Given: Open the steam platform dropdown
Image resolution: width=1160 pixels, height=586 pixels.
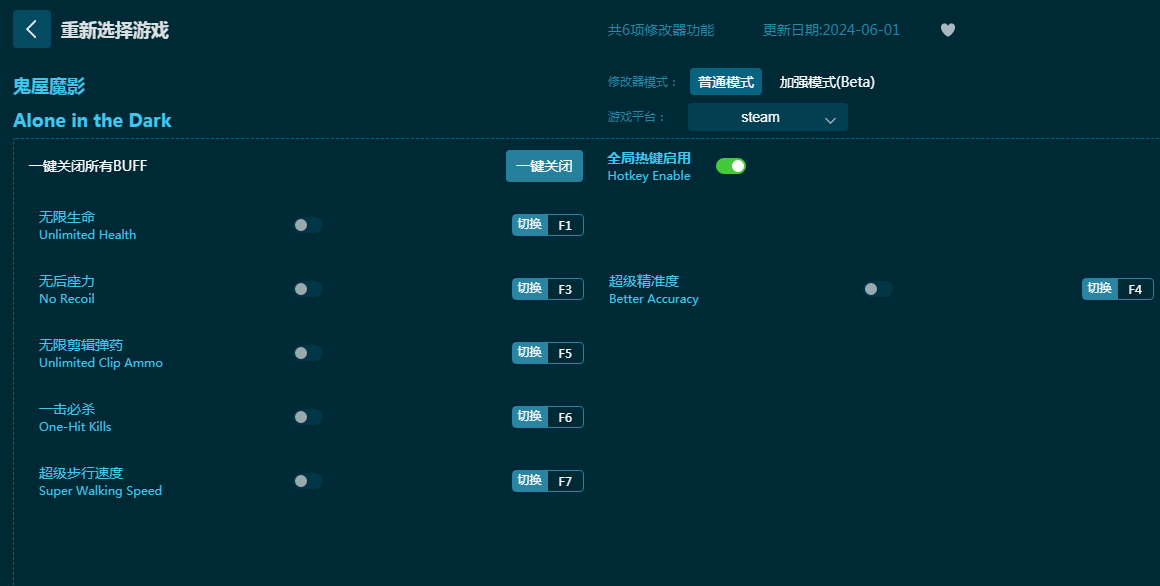Looking at the screenshot, I should point(768,117).
